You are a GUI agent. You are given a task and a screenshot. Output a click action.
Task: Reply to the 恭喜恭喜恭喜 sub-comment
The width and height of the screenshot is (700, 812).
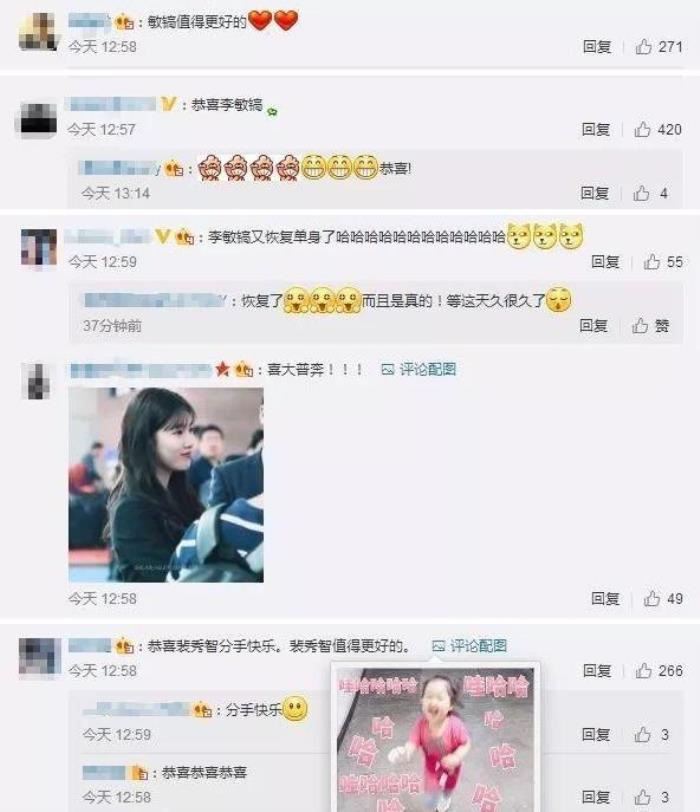[x=595, y=796]
